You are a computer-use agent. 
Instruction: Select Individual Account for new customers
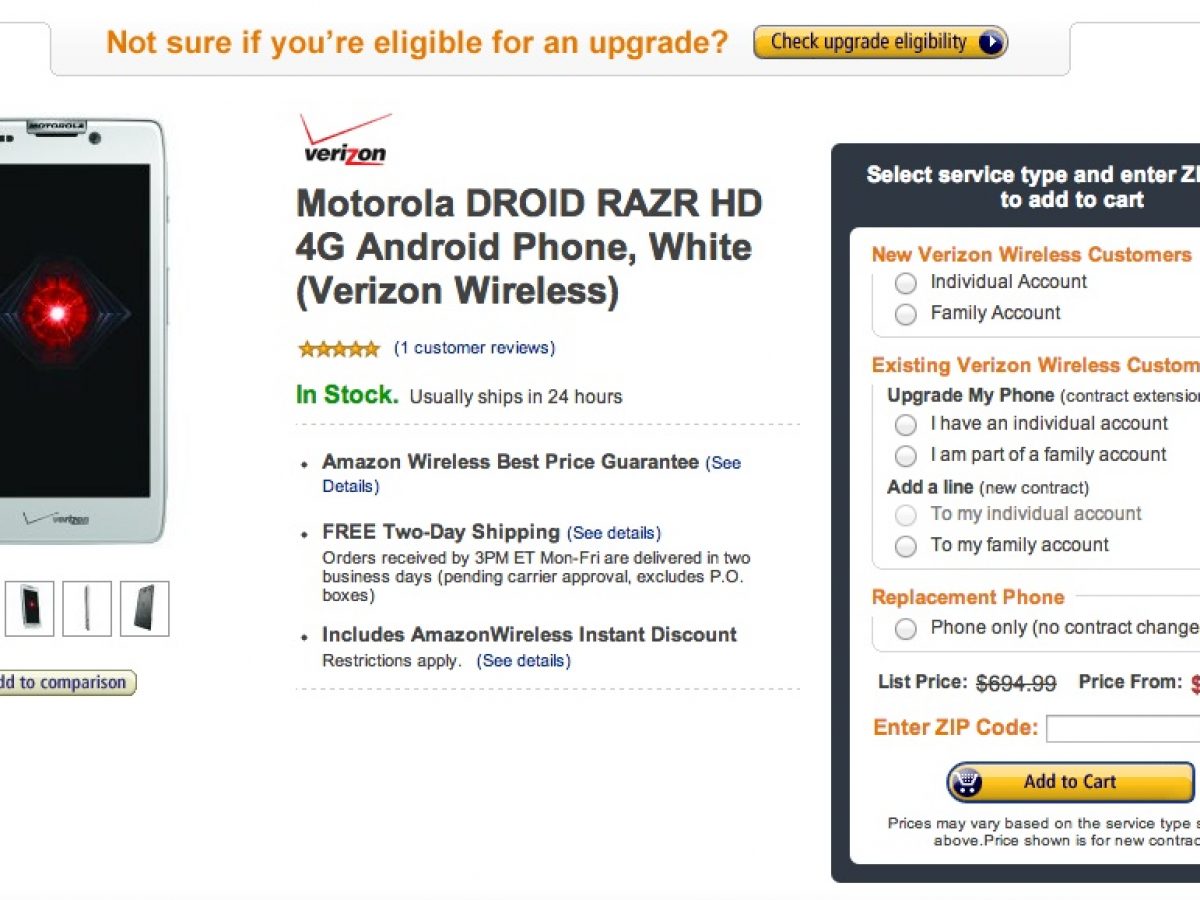pos(906,283)
